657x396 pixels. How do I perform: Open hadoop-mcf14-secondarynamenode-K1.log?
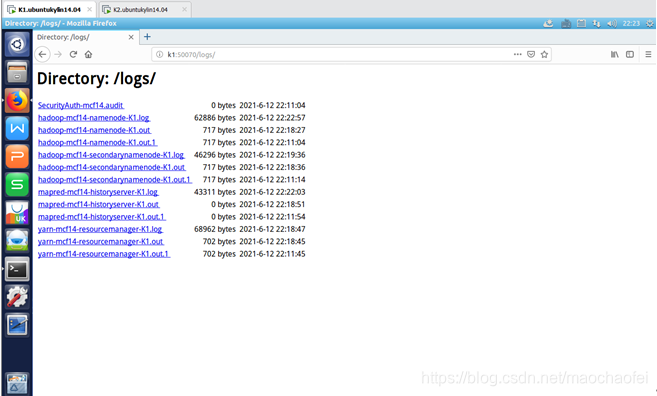click(111, 155)
